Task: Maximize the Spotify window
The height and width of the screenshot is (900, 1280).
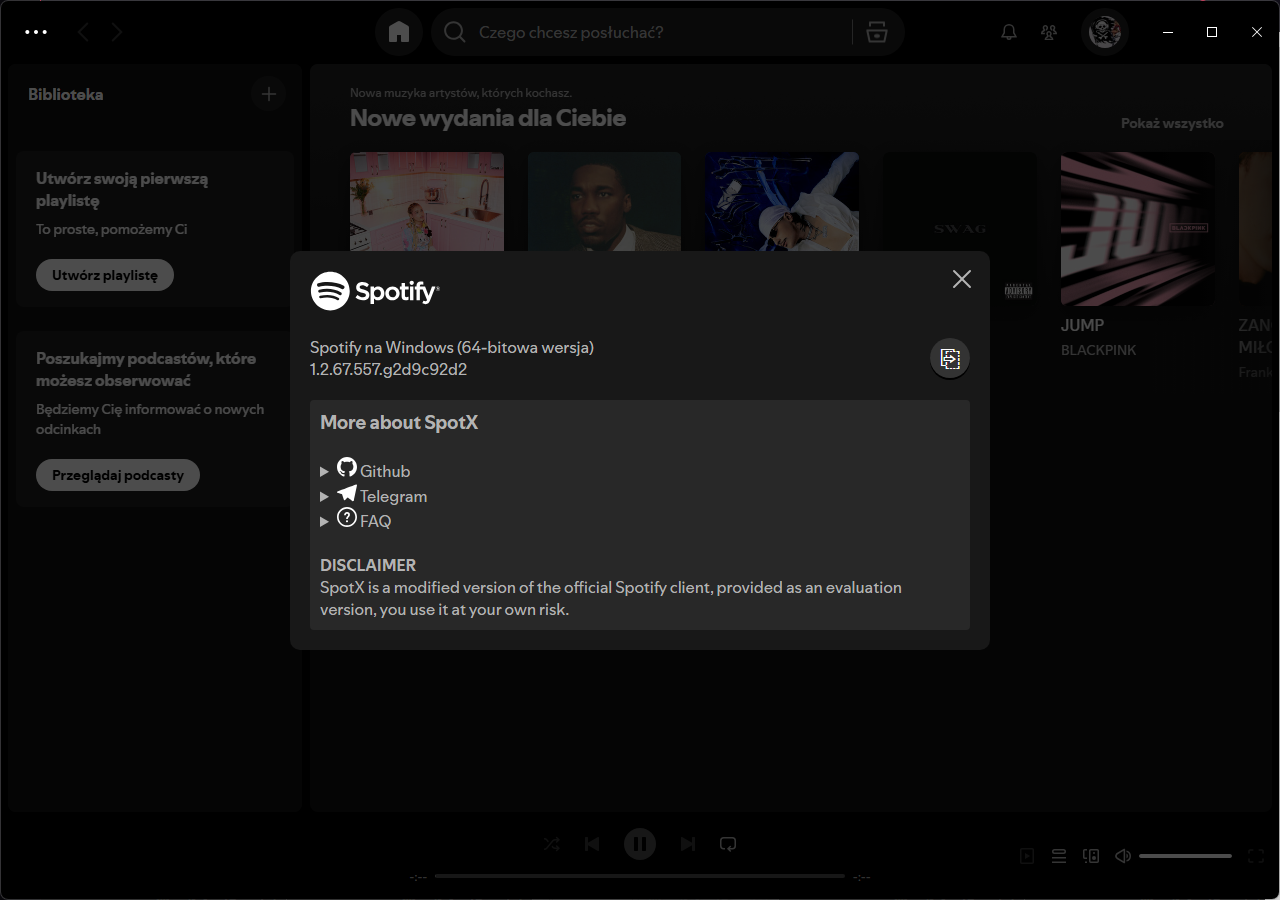Action: [x=1212, y=32]
